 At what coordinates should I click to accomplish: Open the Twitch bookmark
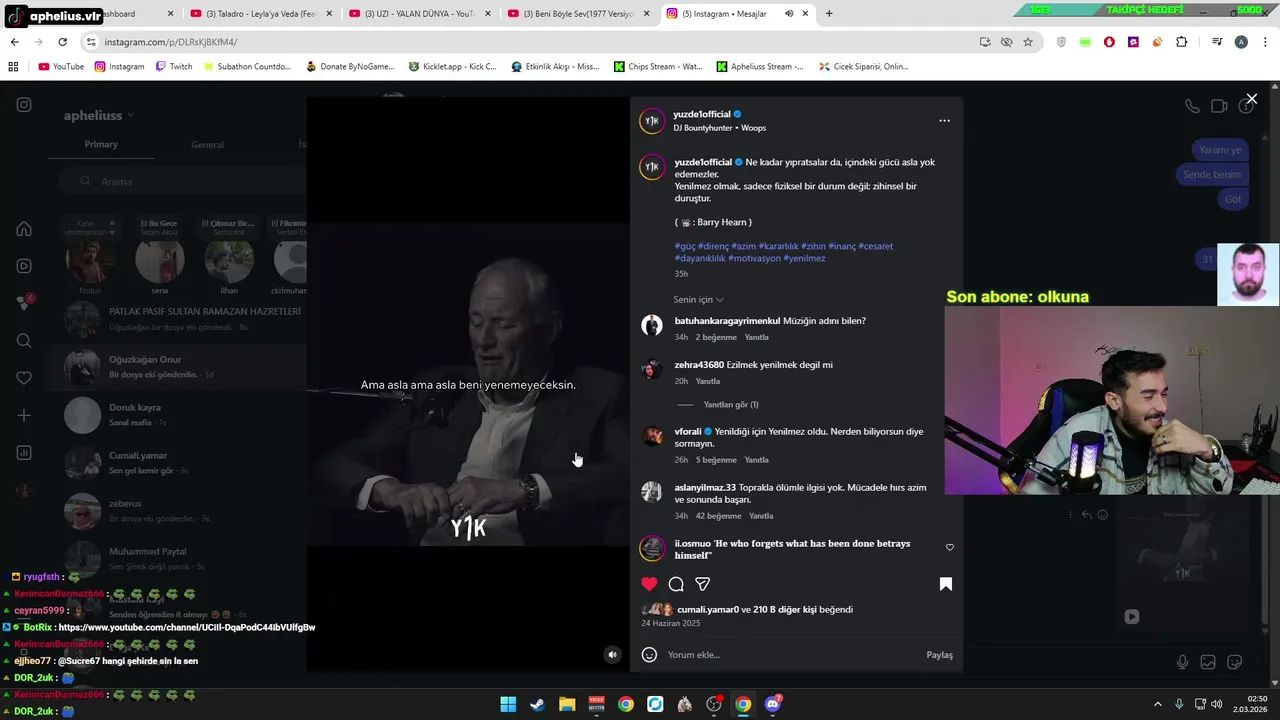point(174,67)
